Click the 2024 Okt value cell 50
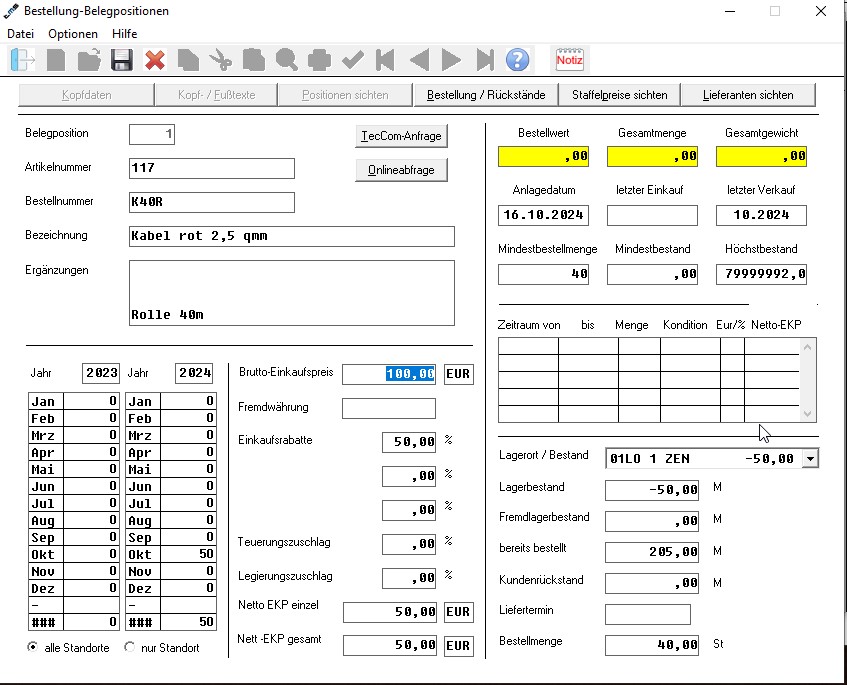 pos(189,554)
